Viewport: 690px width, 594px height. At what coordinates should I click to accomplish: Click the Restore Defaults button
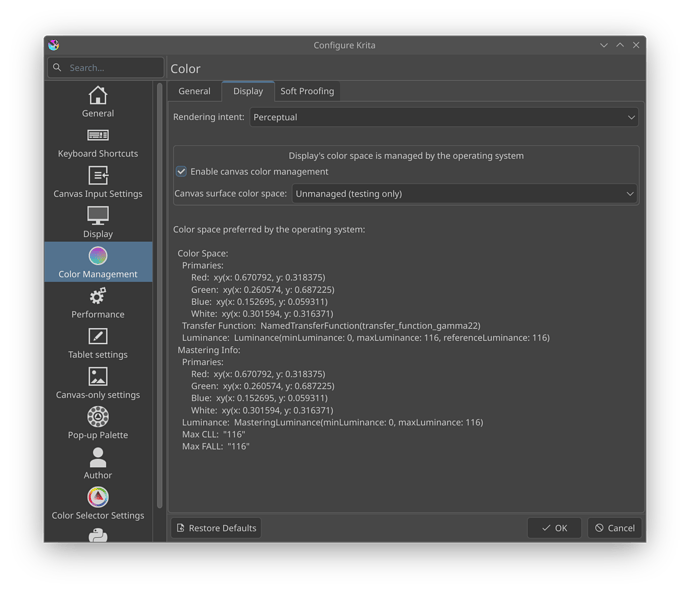[x=216, y=528]
